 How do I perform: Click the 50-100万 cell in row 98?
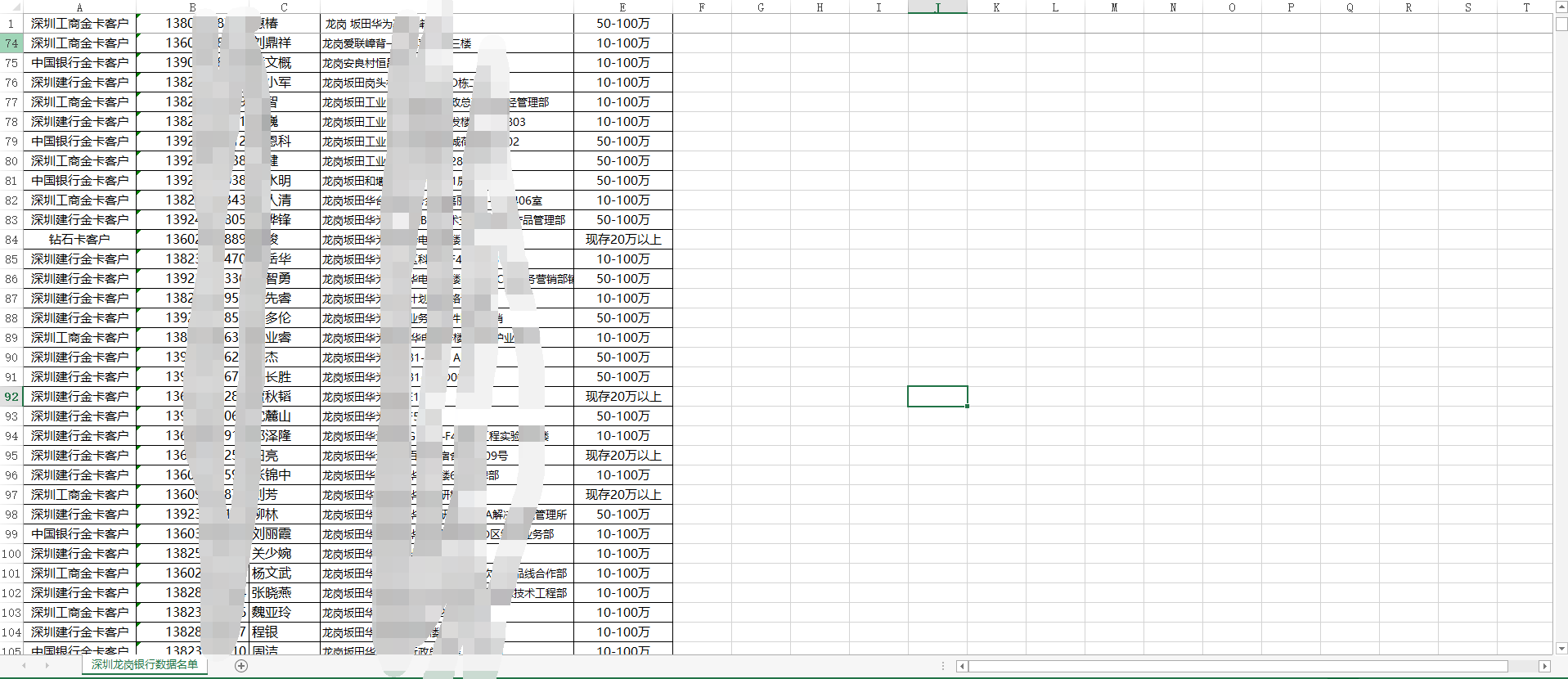(622, 515)
